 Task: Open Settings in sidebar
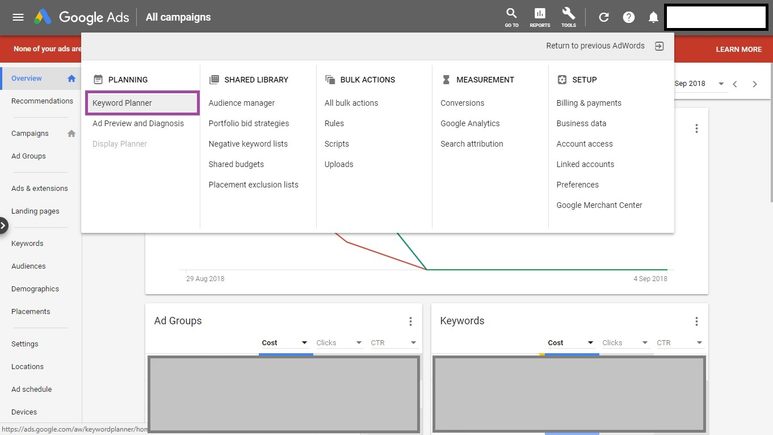point(25,344)
